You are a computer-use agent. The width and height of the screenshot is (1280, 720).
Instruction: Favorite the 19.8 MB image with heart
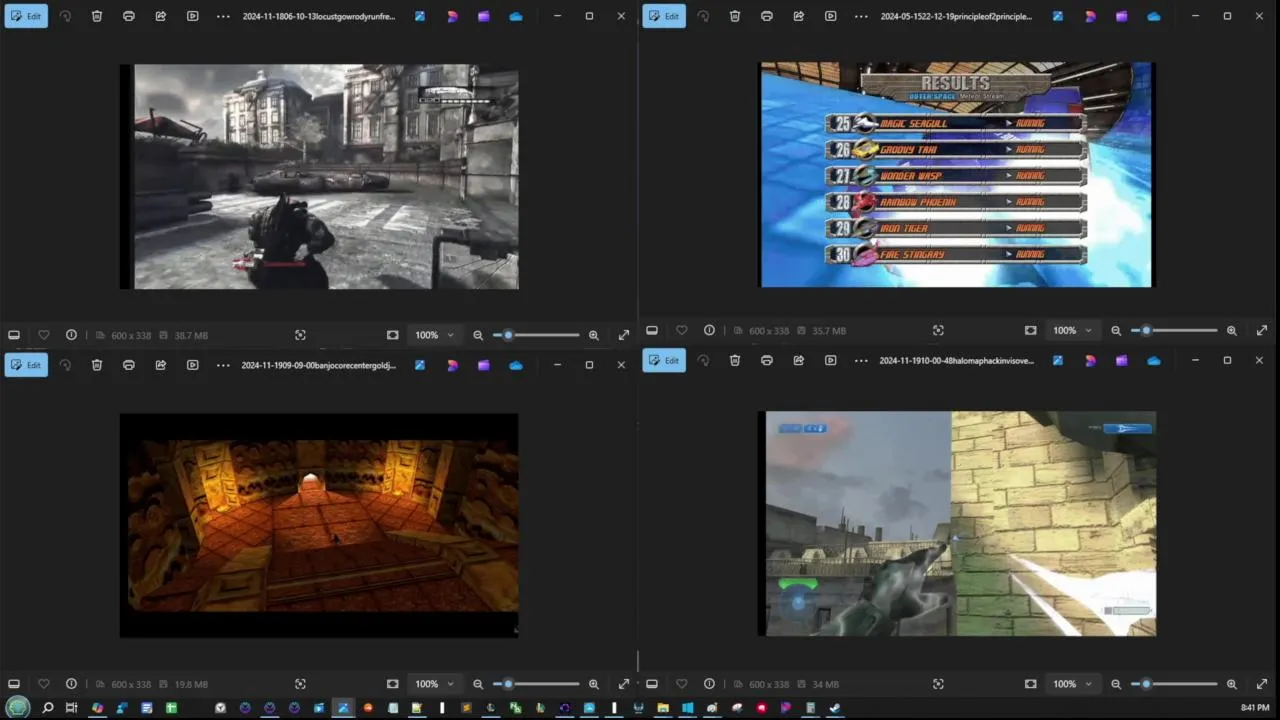click(x=43, y=684)
